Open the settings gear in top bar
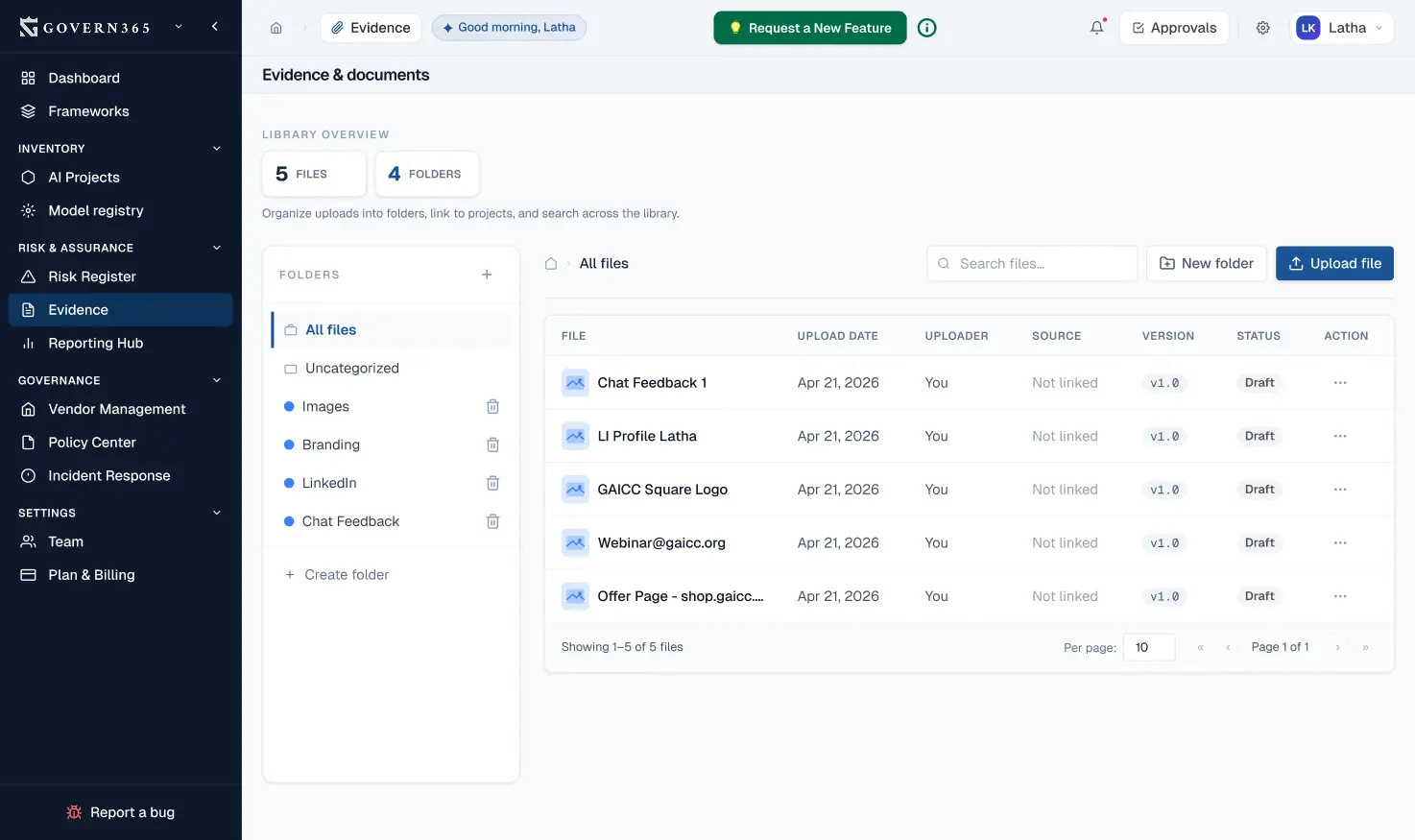This screenshot has width=1415, height=840. point(1262,28)
